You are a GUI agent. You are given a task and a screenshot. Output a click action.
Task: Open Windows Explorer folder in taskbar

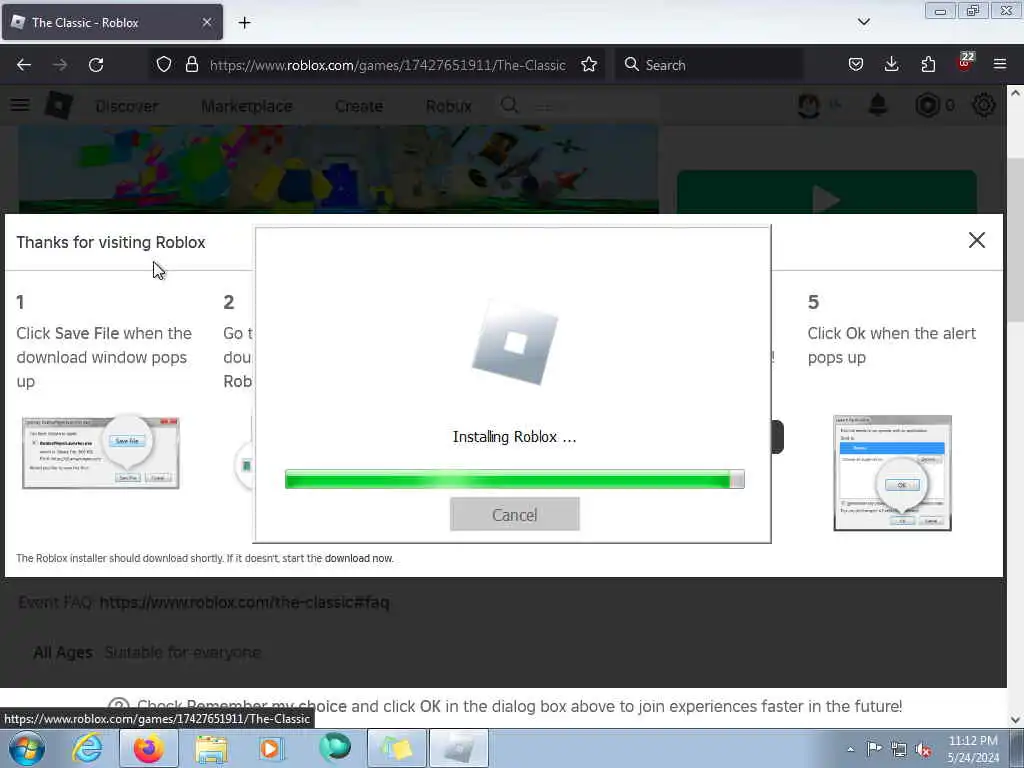[211, 749]
